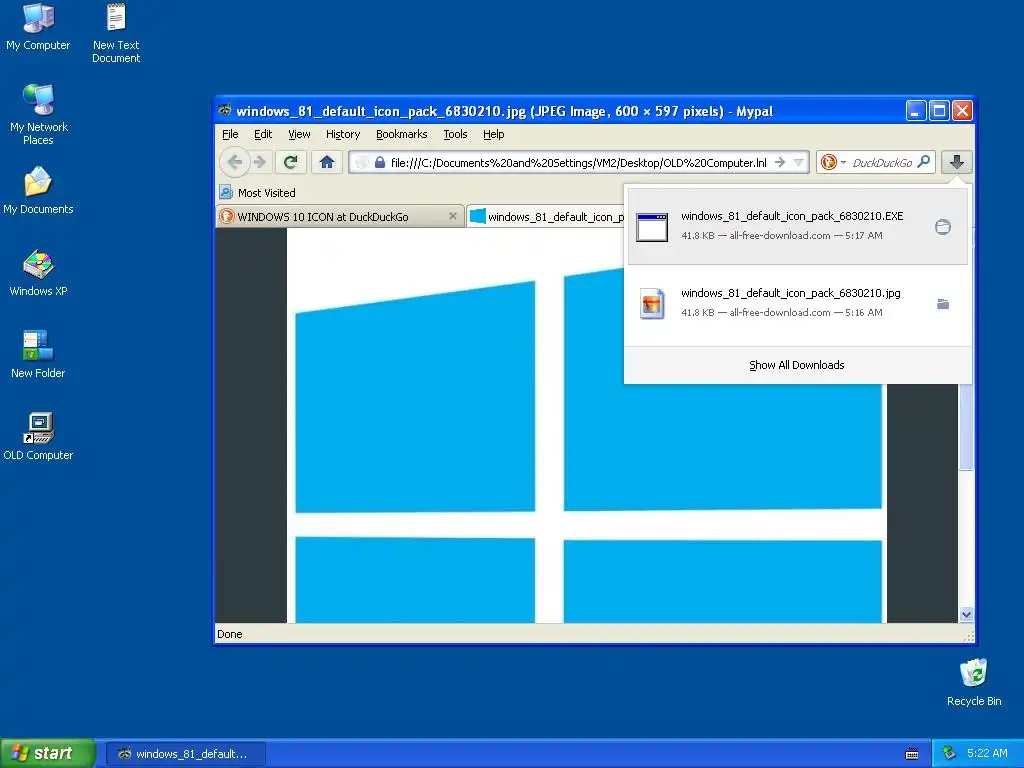Select the OLD Computer shortcut icon

click(x=38, y=437)
